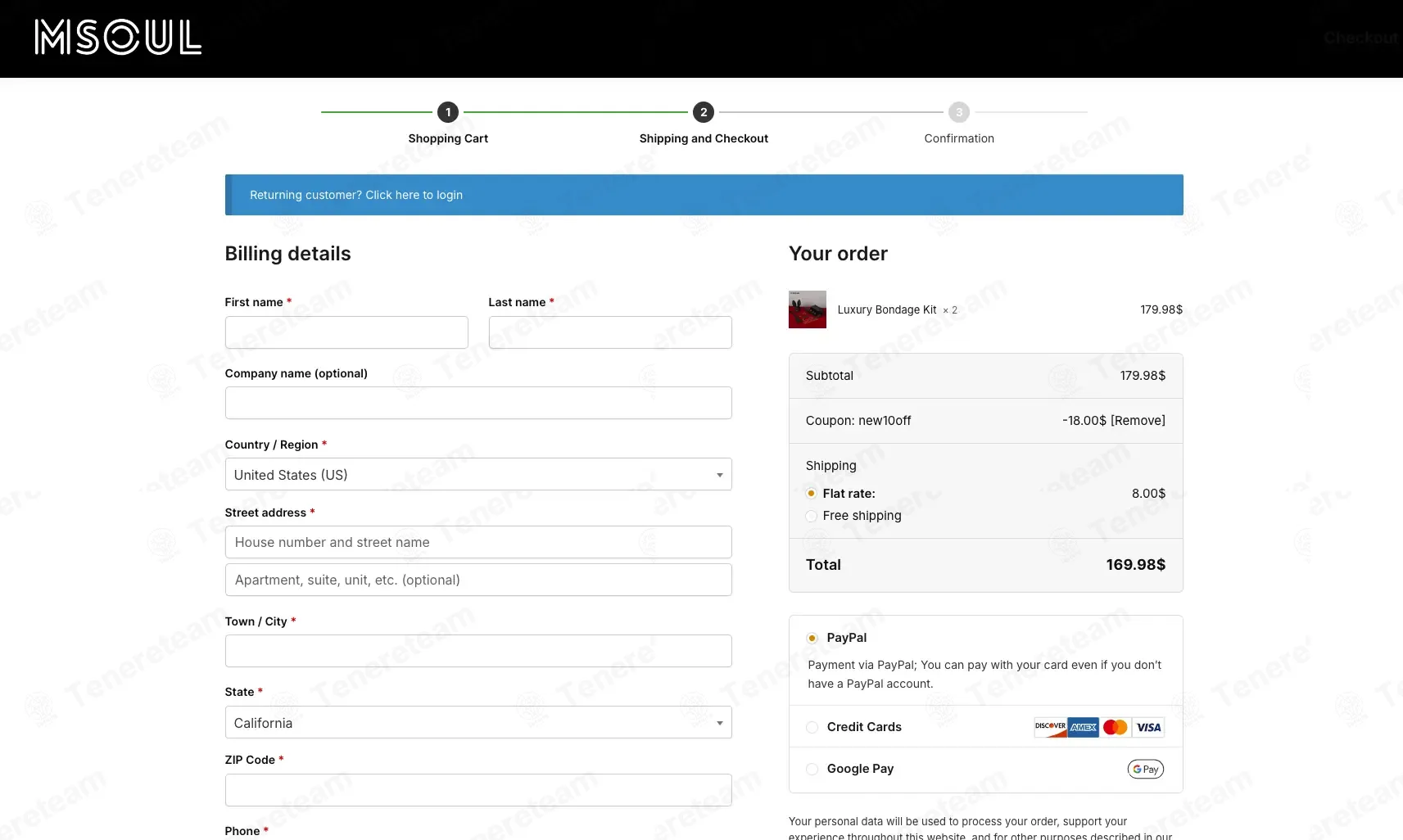Go to Shopping Cart step
The image size is (1403, 840).
coord(448,138)
